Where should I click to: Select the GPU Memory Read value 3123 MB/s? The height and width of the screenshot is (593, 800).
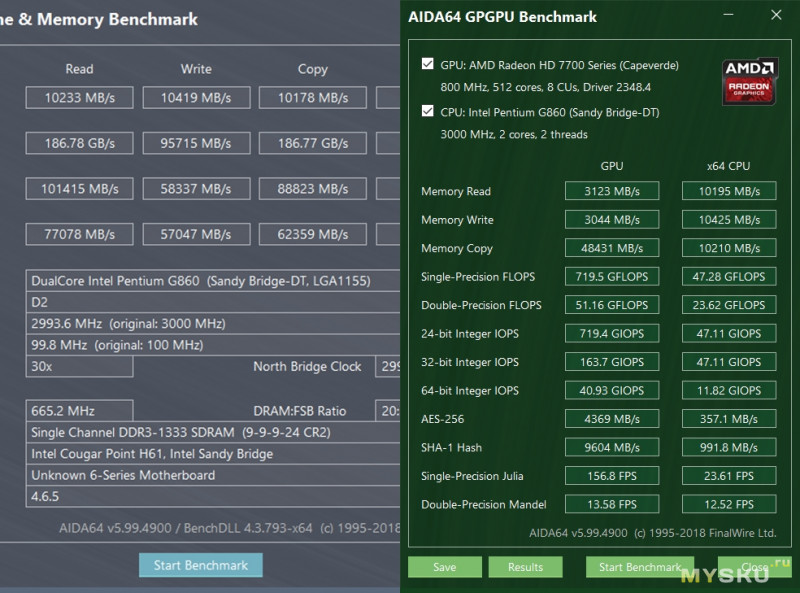click(612, 191)
